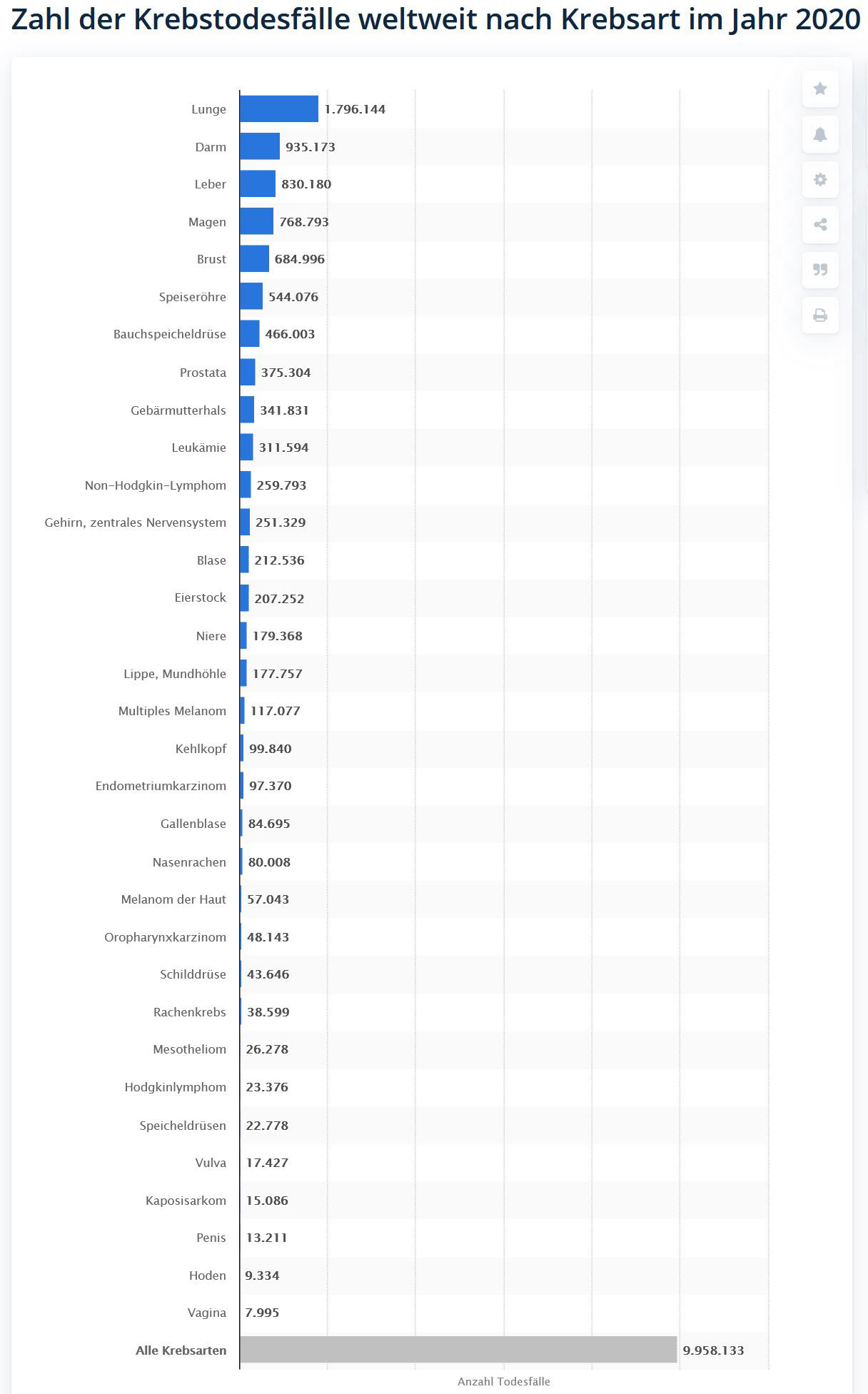Click the blue Brust bar
The image size is (868, 1394).
click(254, 259)
